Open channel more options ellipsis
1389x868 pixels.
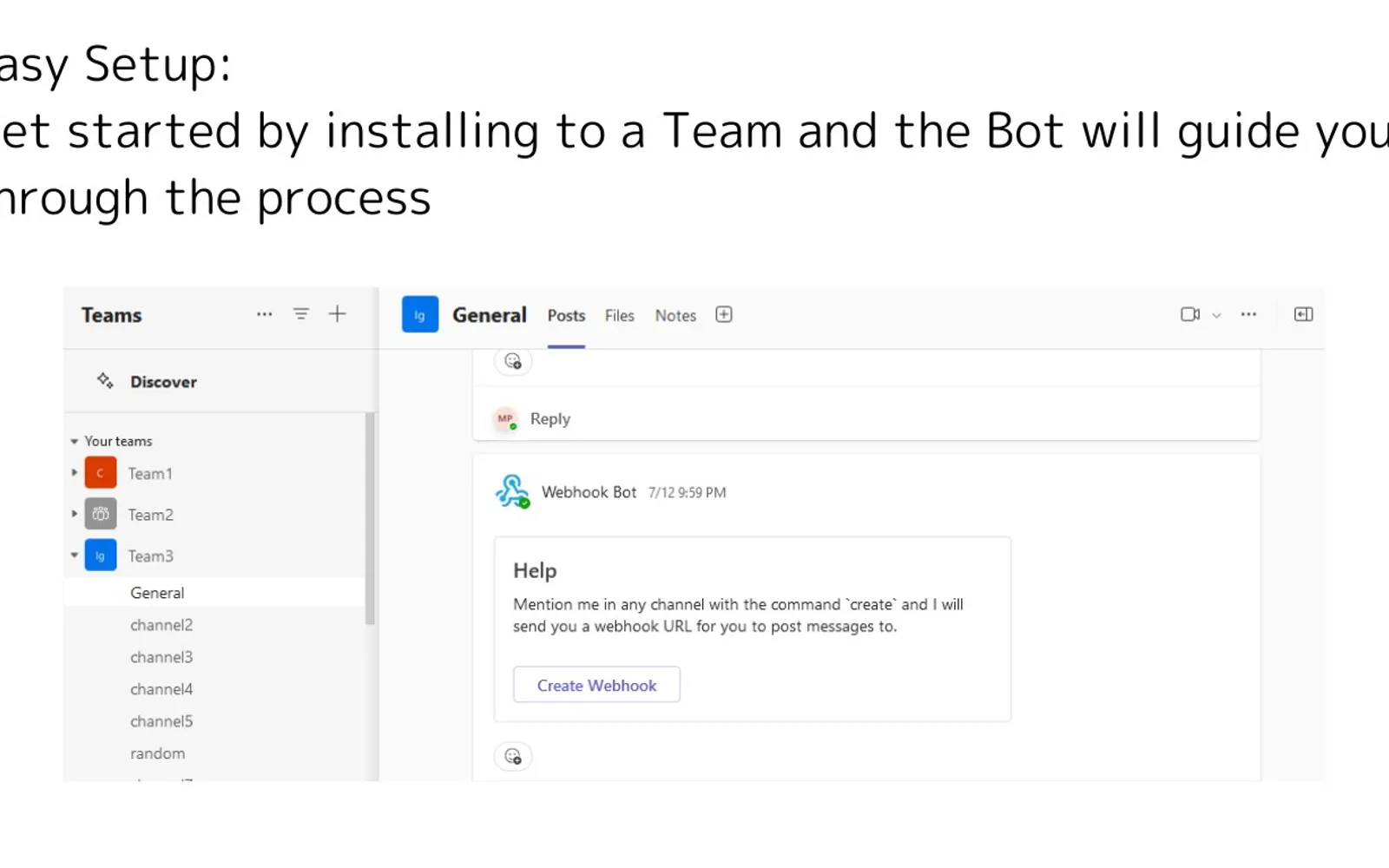[x=1248, y=314]
